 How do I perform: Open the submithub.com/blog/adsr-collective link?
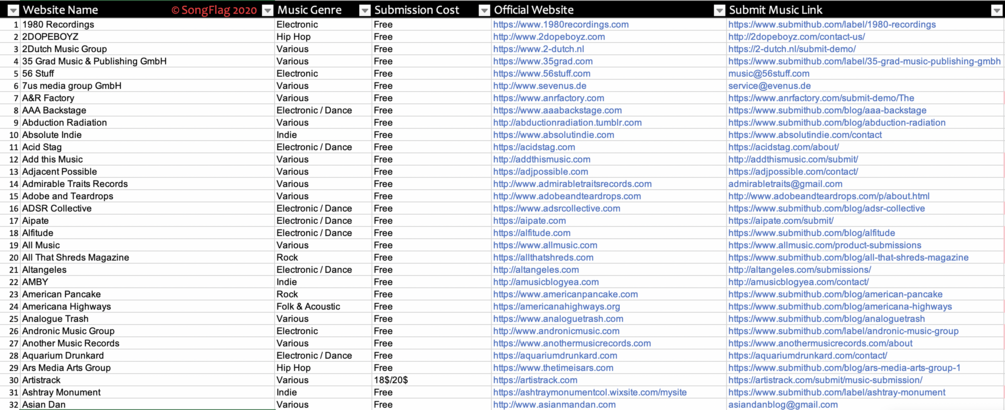click(827, 208)
